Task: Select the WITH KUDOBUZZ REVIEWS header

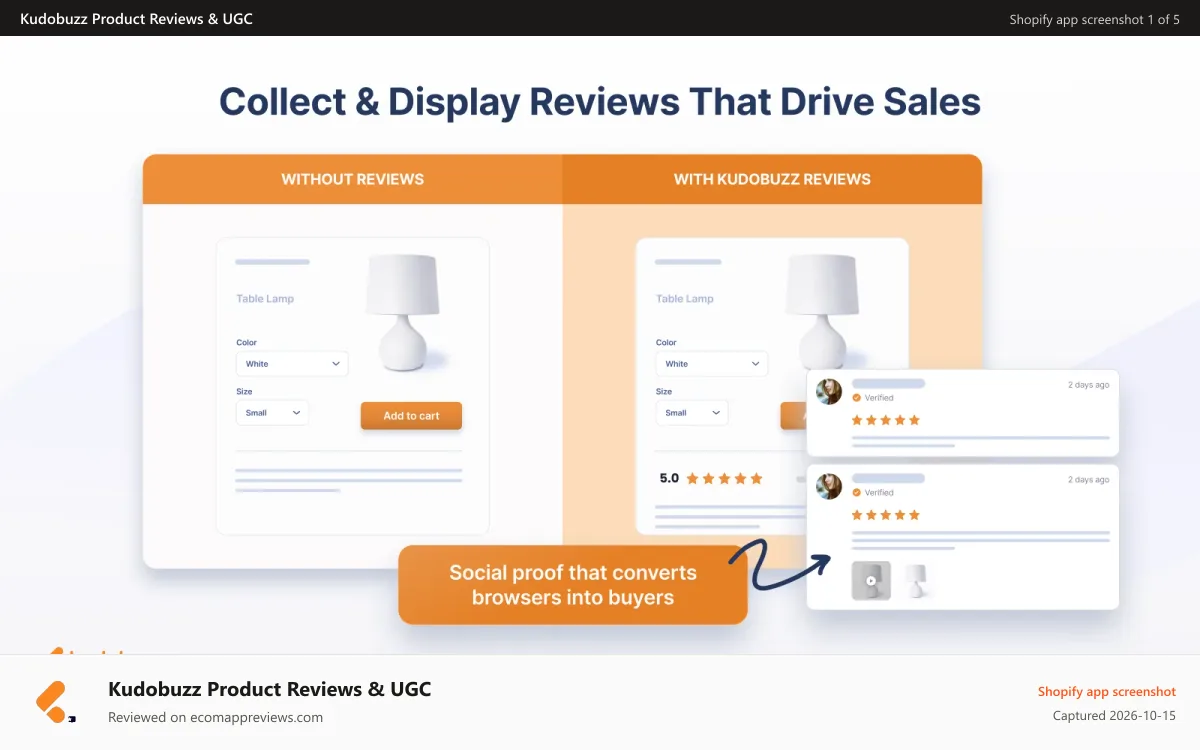Action: click(772, 179)
